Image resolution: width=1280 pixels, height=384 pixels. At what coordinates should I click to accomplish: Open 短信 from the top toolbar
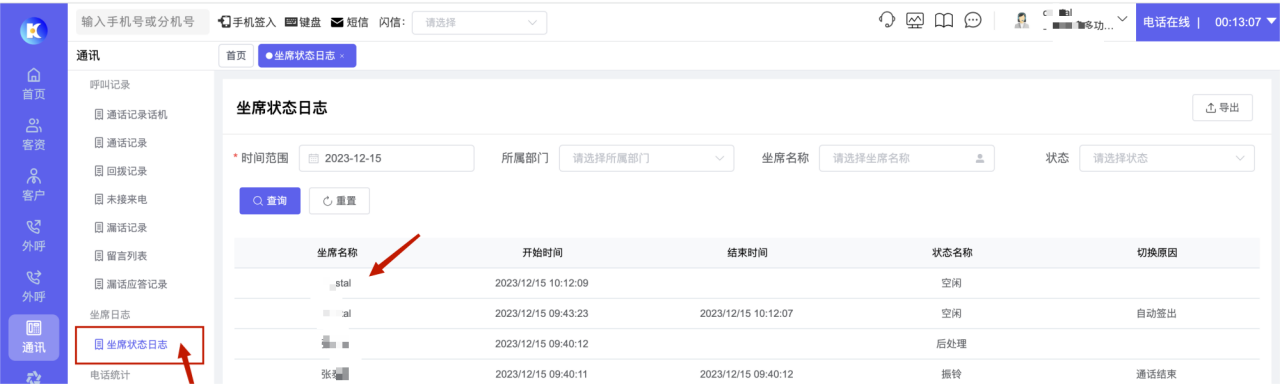point(350,22)
